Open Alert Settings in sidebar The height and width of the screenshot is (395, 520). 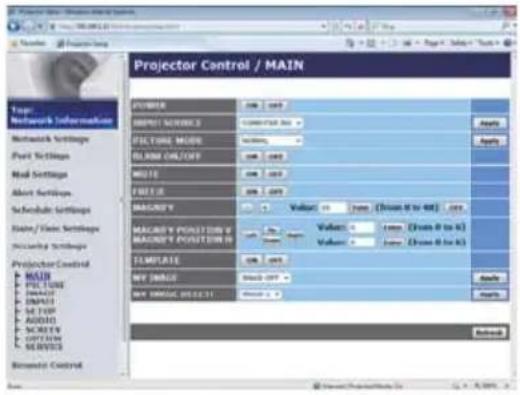[x=41, y=193]
